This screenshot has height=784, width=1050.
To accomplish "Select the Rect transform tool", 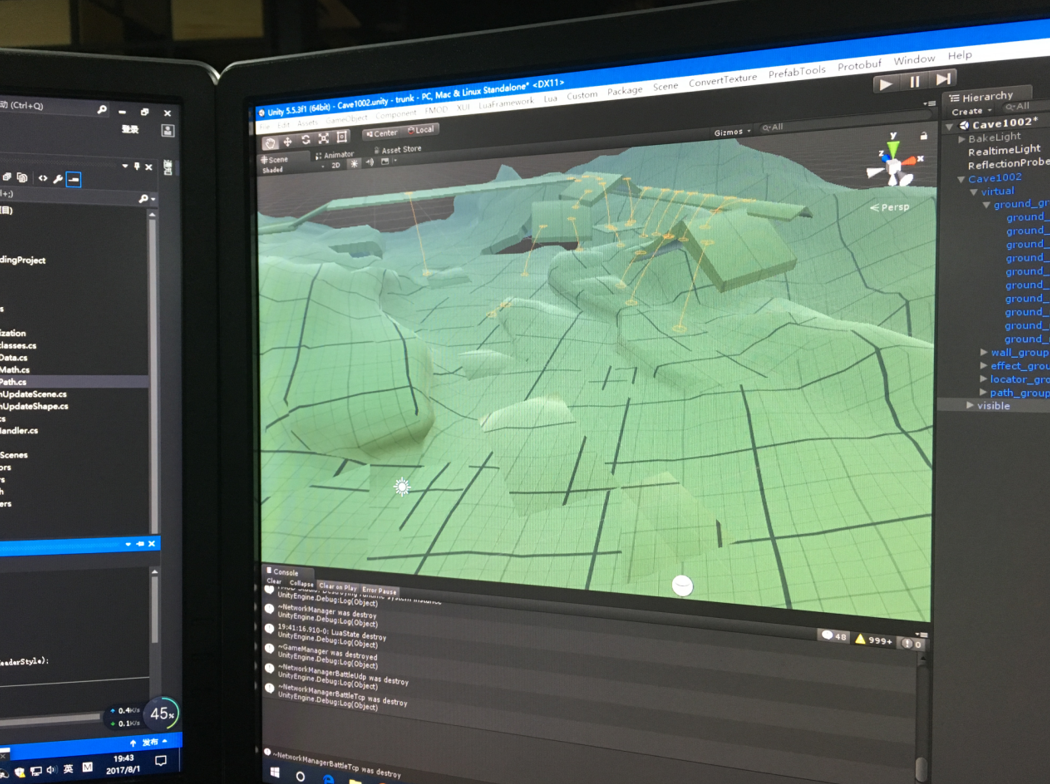I will click(342, 137).
